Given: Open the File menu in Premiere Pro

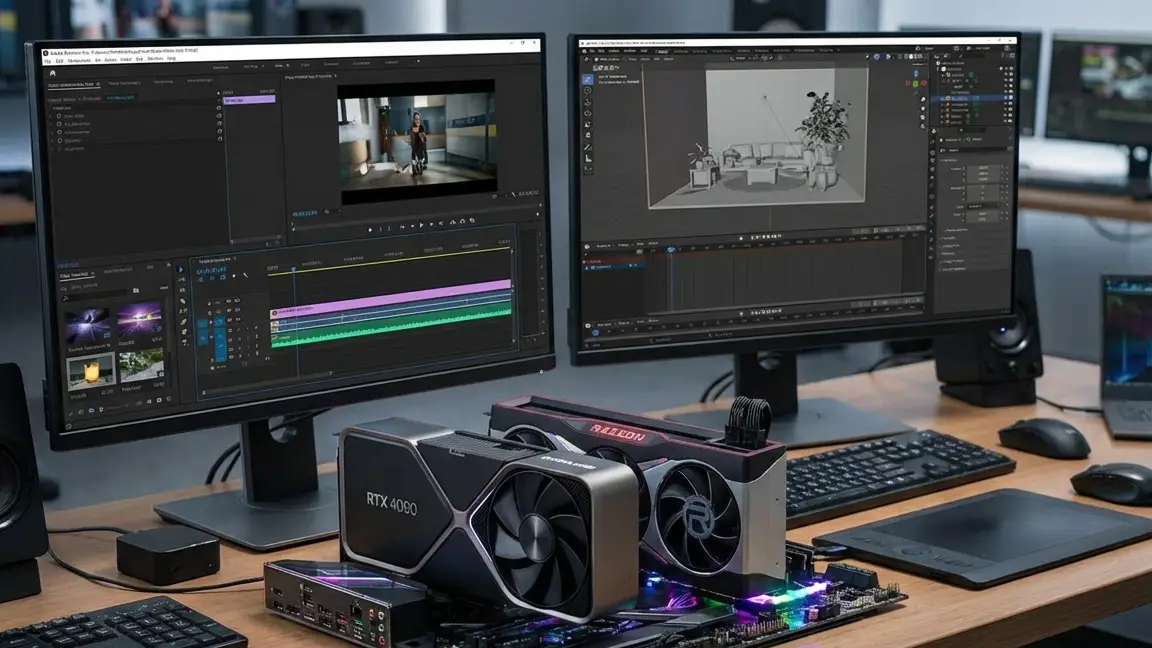Looking at the screenshot, I should [47, 60].
